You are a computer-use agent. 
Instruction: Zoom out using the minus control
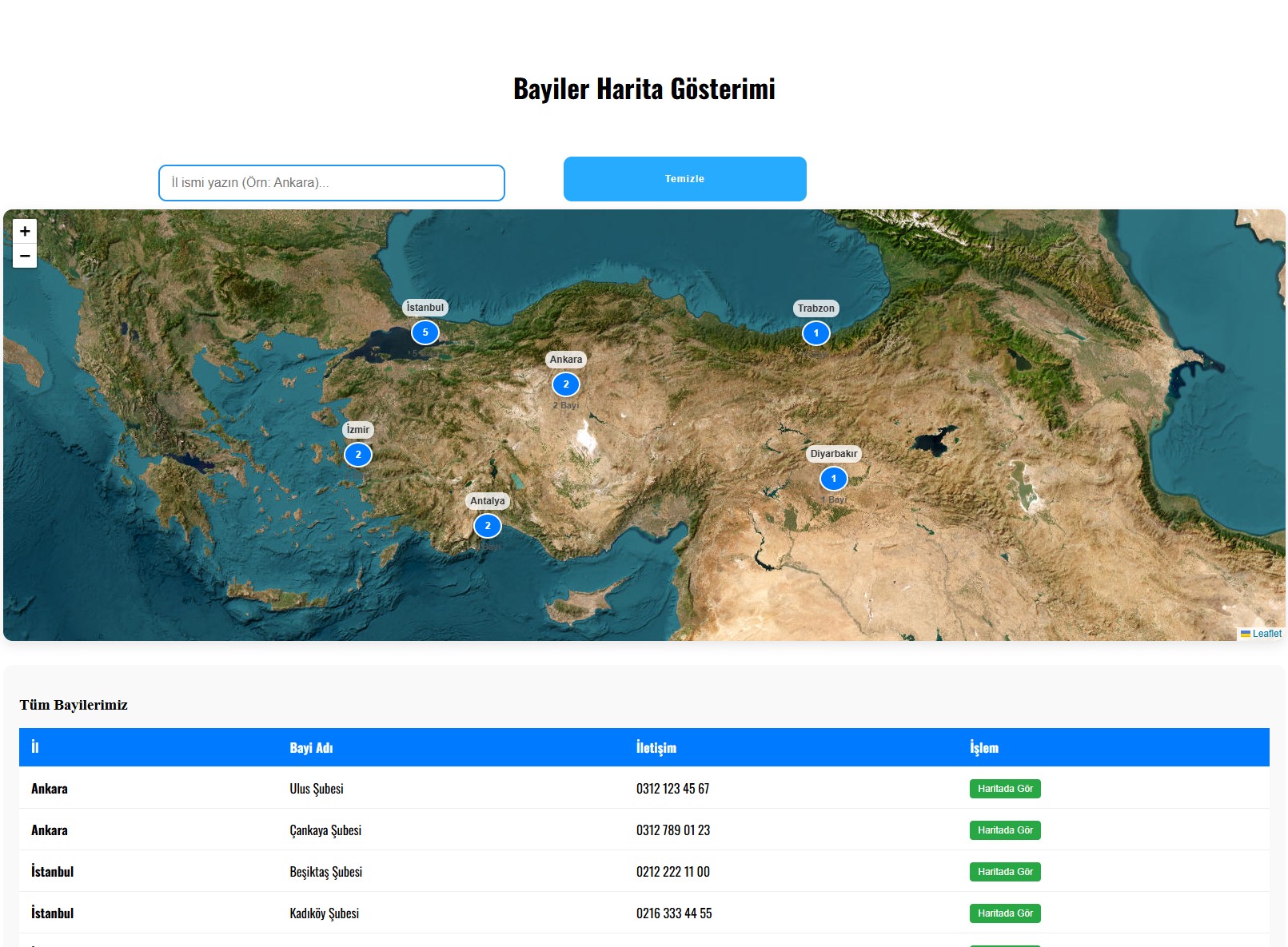(24, 256)
